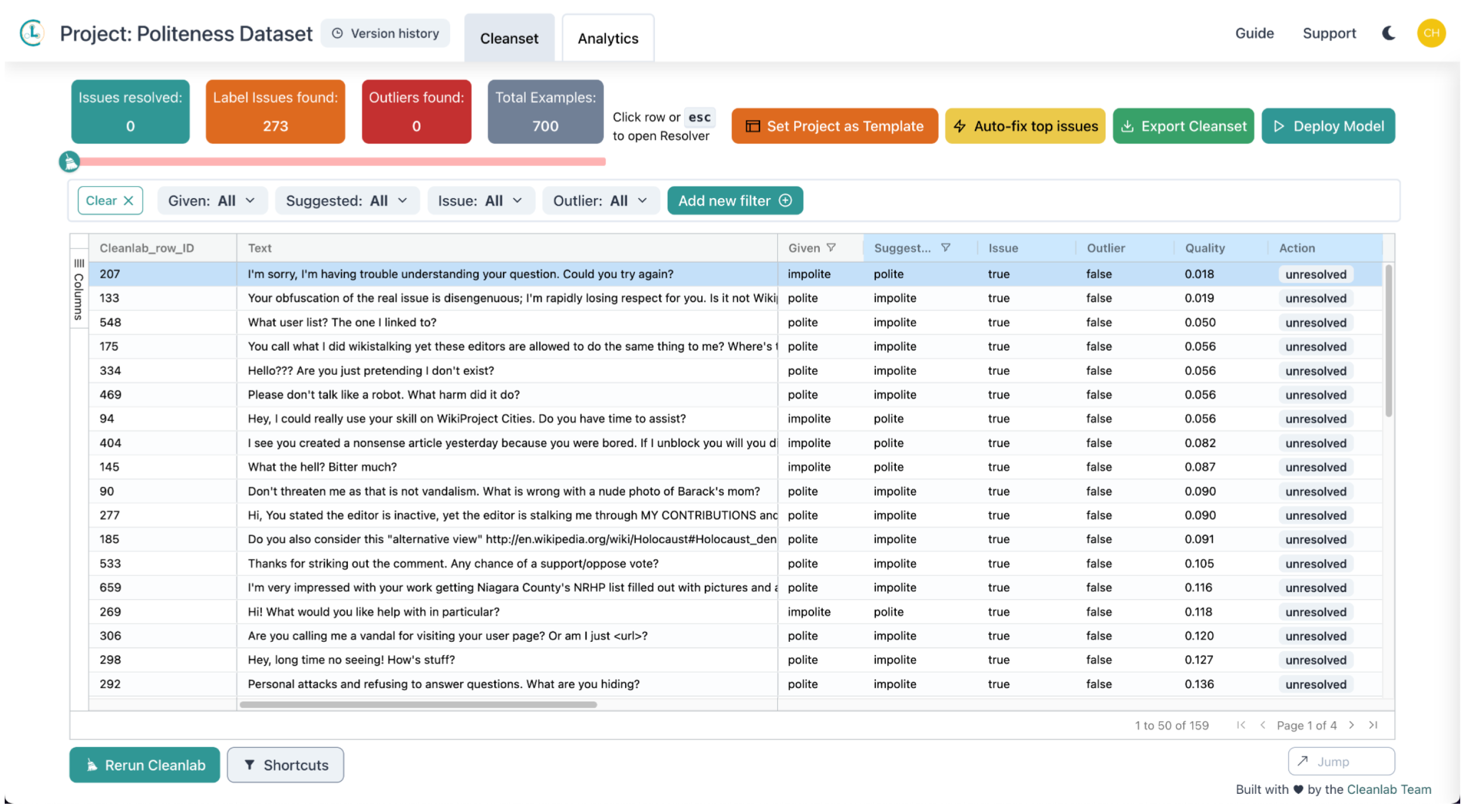This screenshot has height=812, width=1462.
Task: Open the Columns side panel
Action: tap(78, 291)
